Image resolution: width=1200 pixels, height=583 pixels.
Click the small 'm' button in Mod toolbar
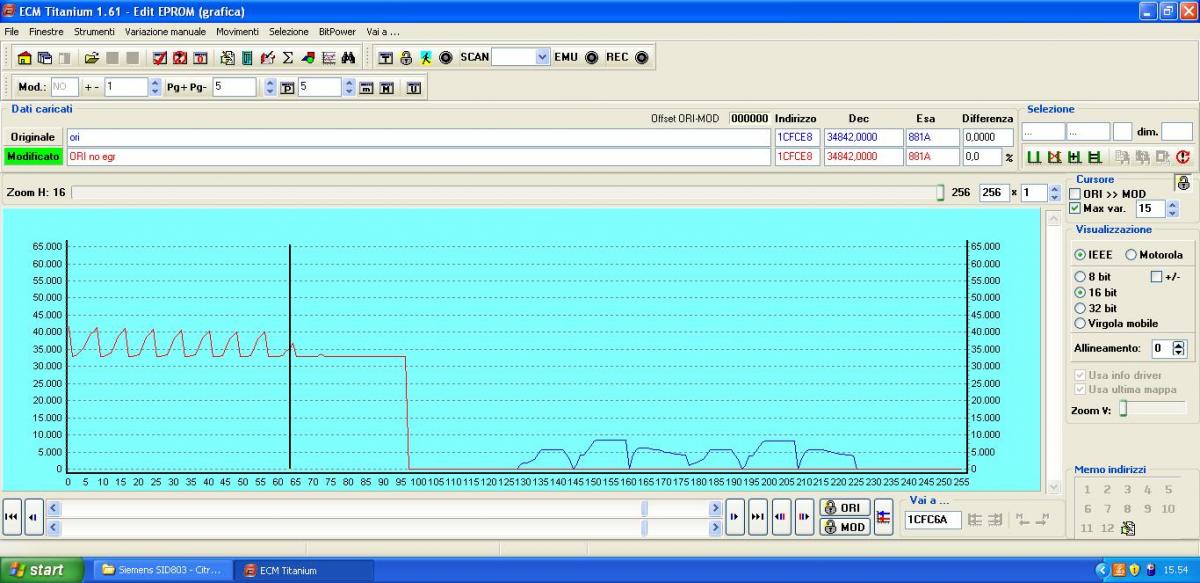click(366, 88)
